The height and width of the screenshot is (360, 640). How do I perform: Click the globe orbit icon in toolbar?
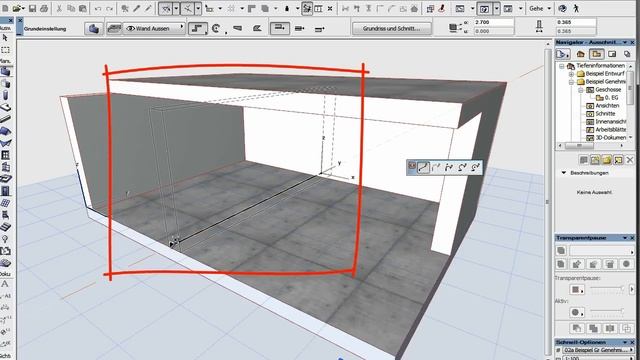(x=562, y=8)
